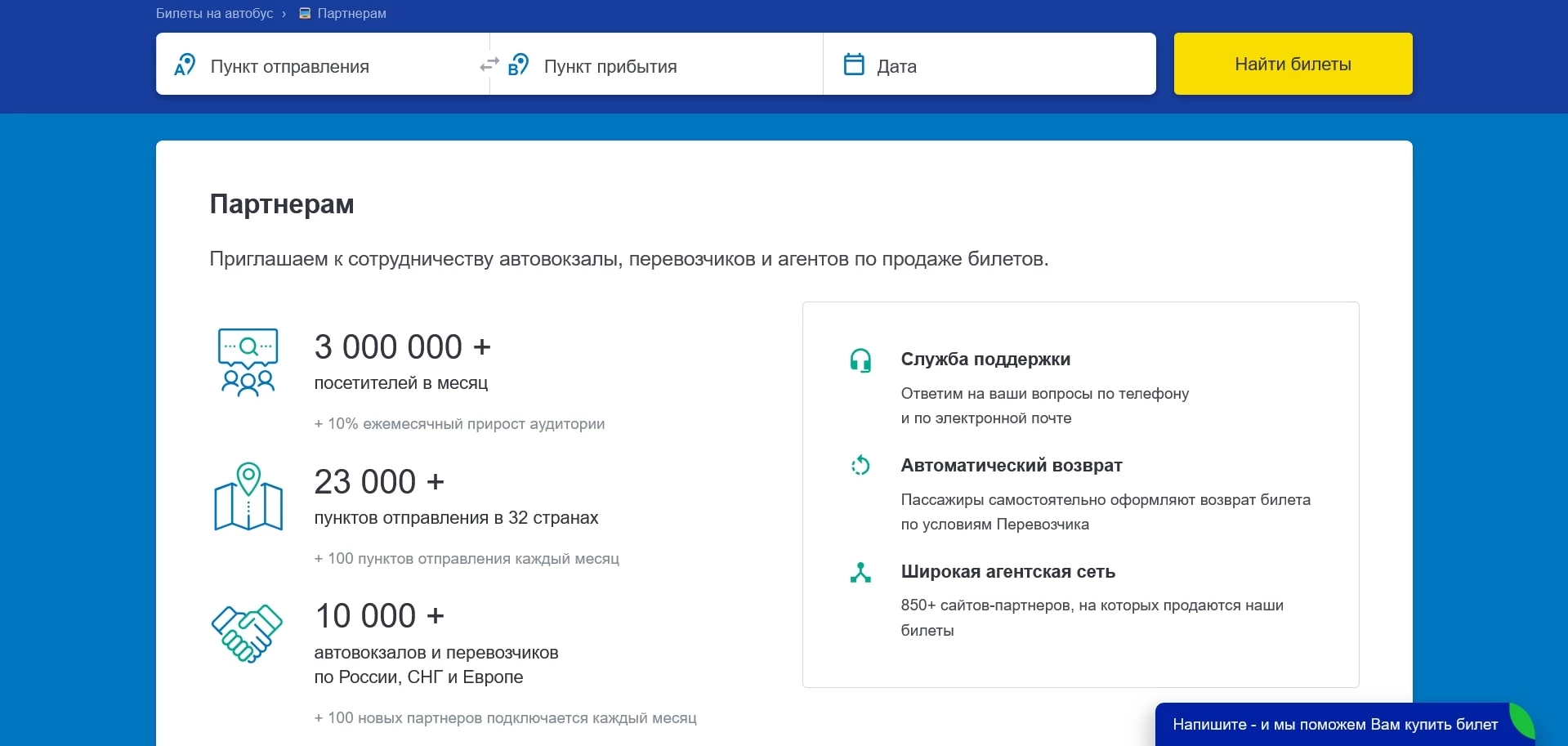Click the green leaf chat icon

click(1526, 724)
